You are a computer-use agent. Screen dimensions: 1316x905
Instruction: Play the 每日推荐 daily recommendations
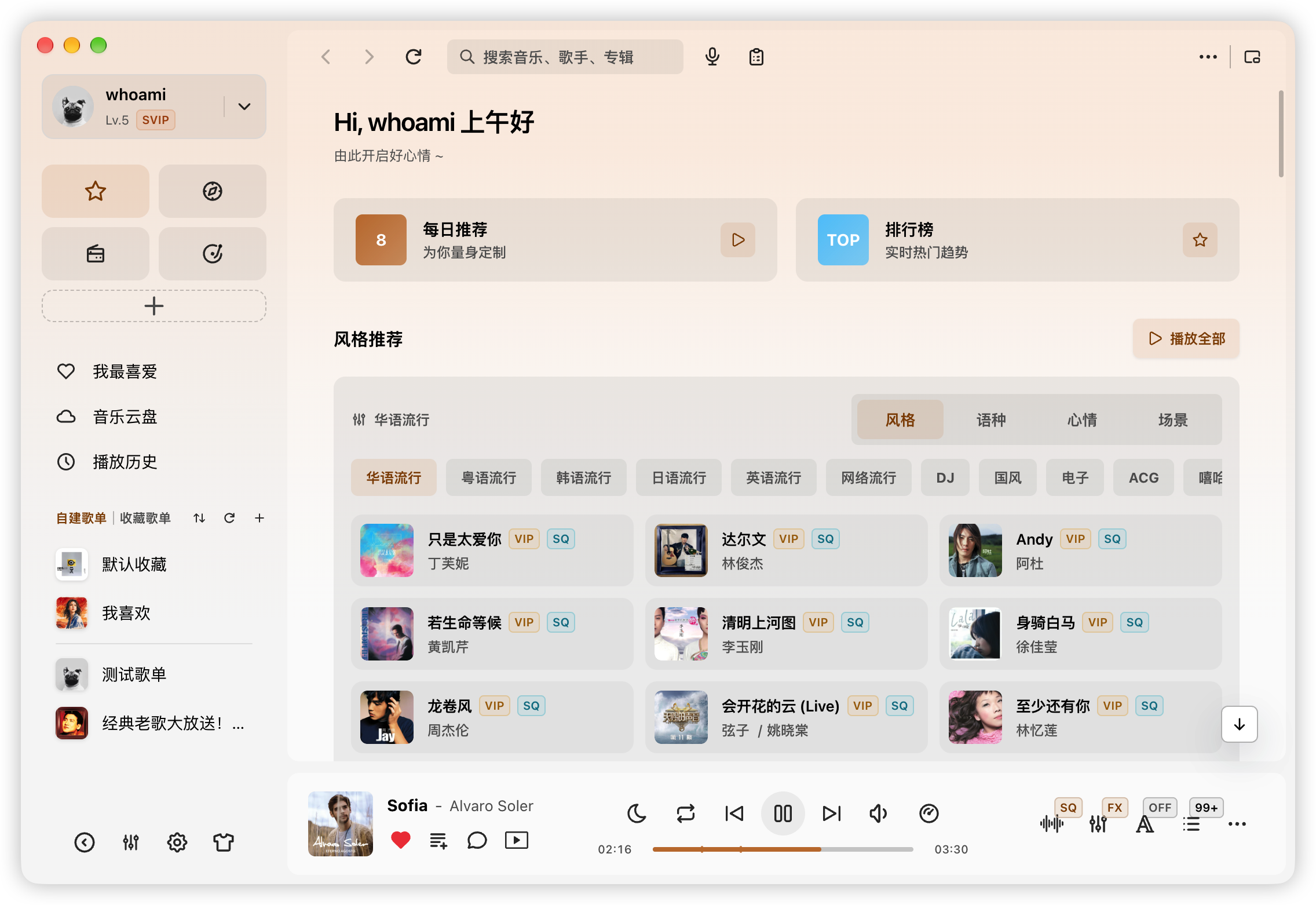pos(738,240)
